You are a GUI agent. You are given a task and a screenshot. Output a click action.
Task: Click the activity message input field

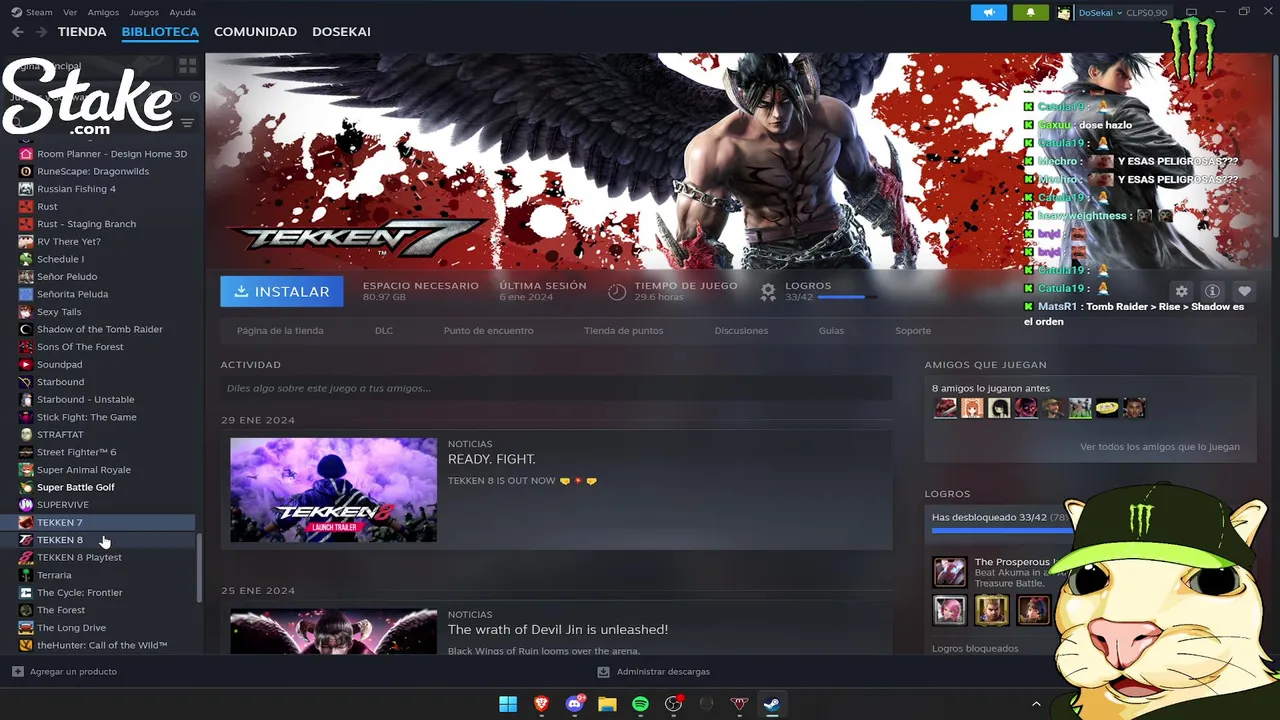[556, 388]
